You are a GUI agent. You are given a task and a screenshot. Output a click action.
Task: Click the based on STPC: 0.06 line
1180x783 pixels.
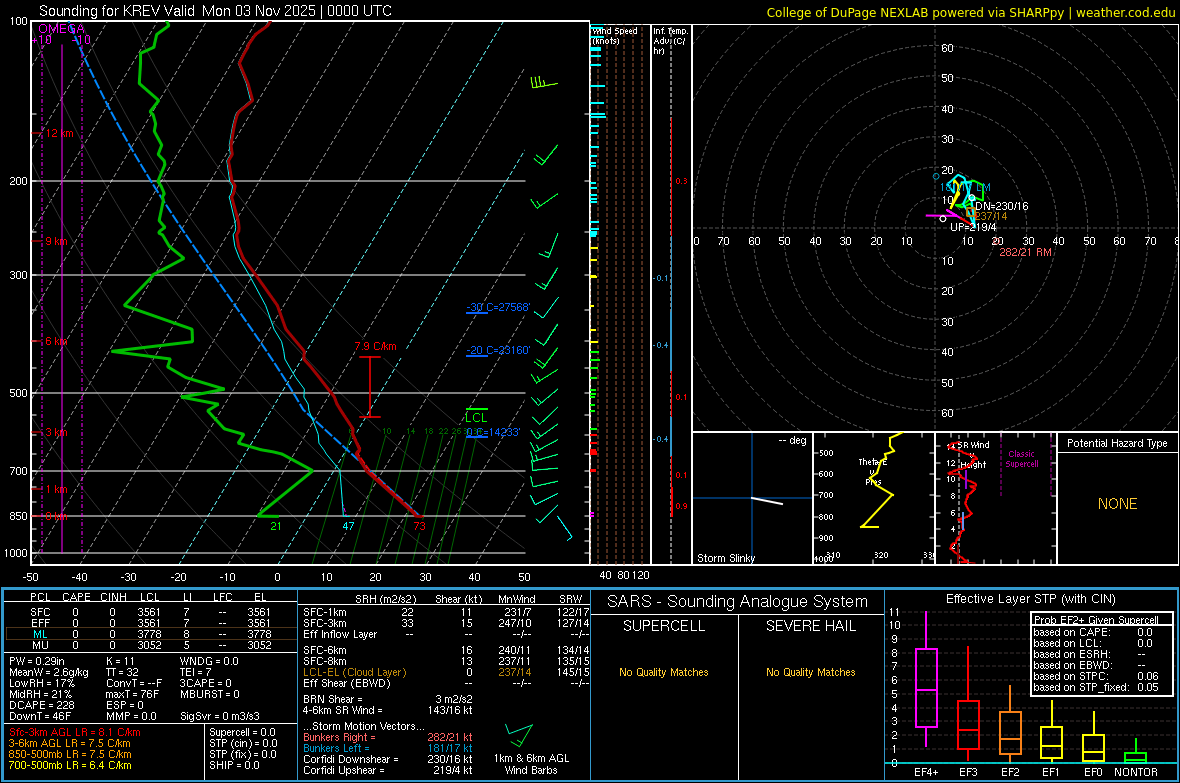coord(1096,676)
